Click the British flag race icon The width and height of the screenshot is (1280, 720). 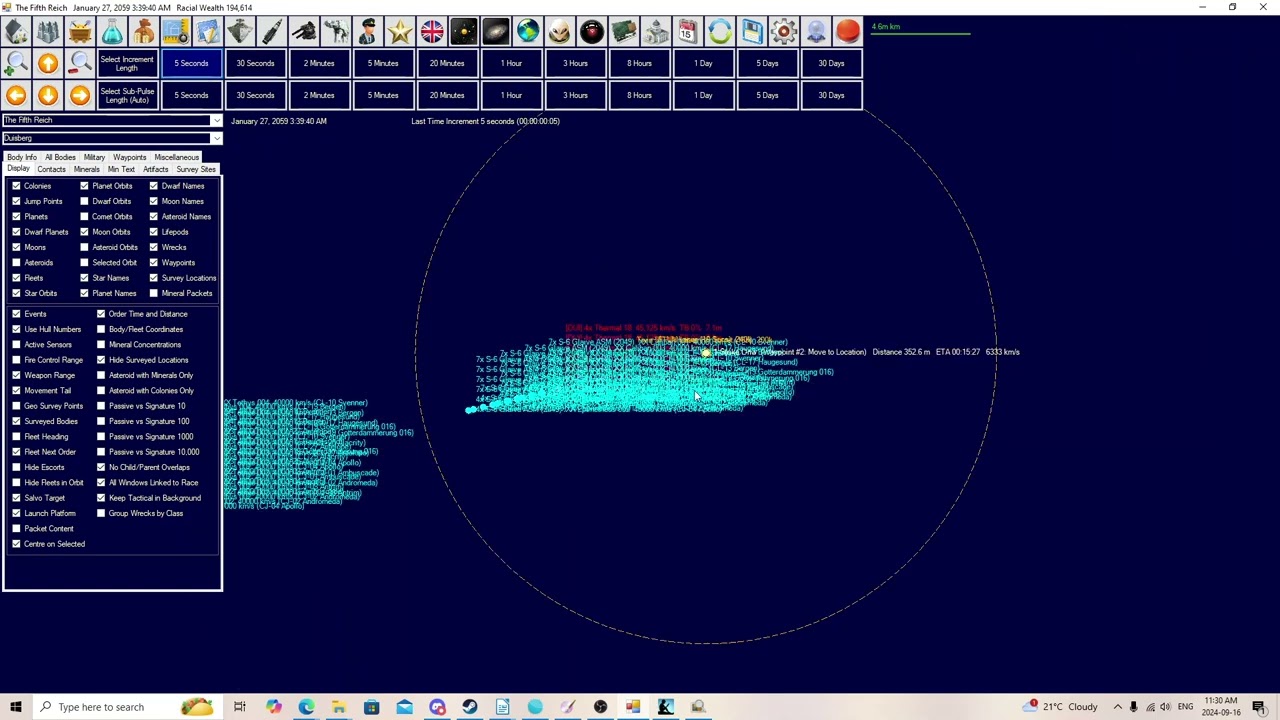tap(432, 32)
